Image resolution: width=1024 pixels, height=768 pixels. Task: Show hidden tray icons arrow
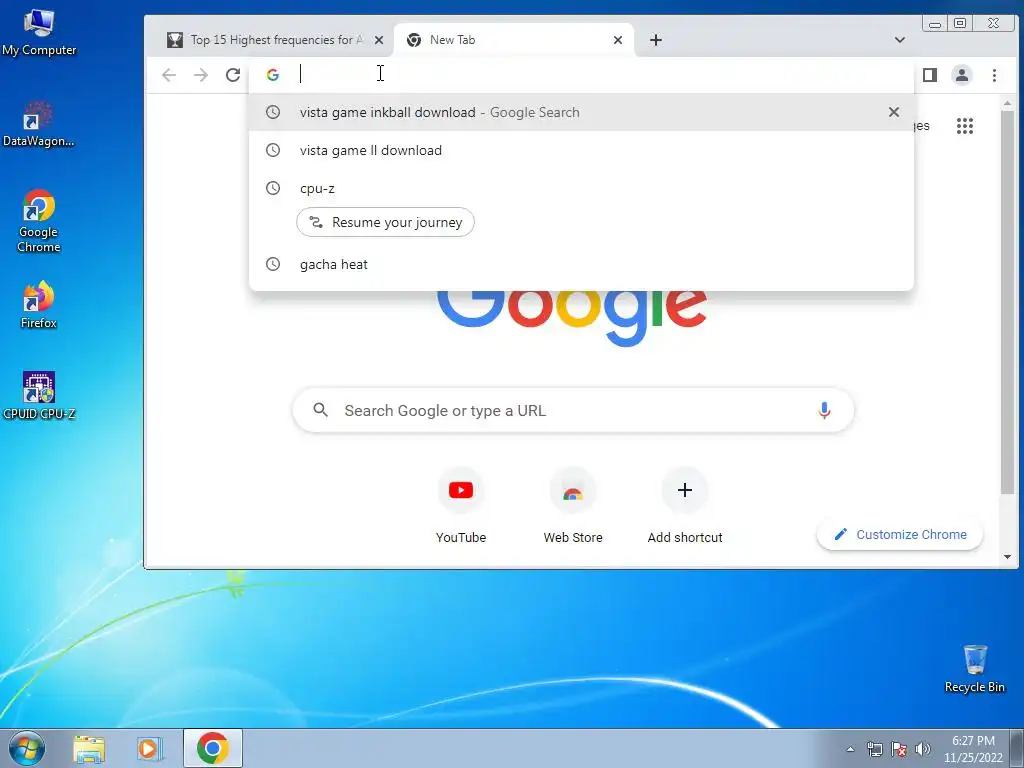[850, 749]
